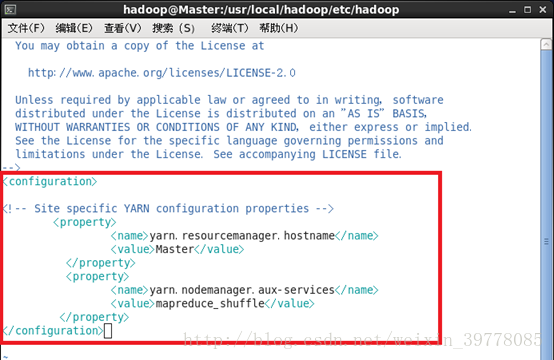Close the terminal window
This screenshot has width=554, height=360.
pos(543,10)
